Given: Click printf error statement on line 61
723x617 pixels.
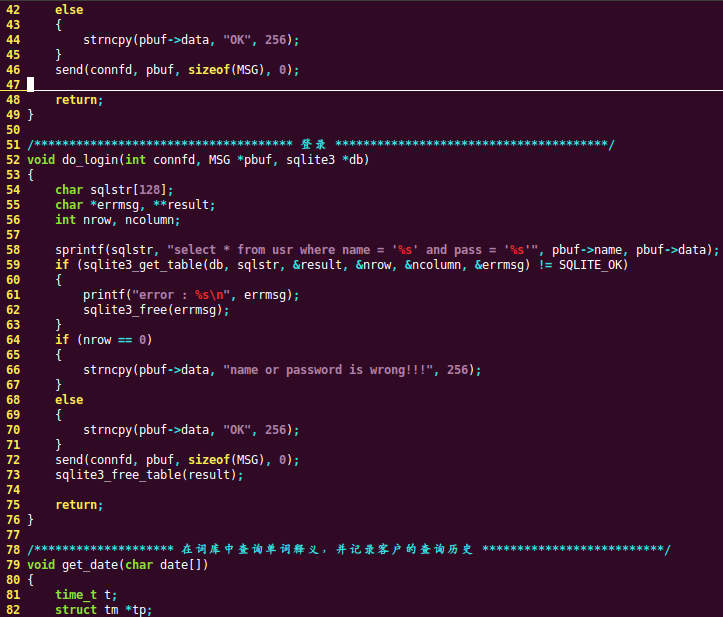Looking at the screenshot, I should pos(191,295).
